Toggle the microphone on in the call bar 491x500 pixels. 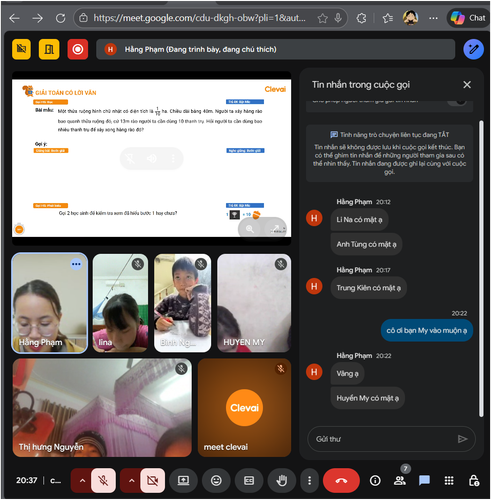(103, 480)
